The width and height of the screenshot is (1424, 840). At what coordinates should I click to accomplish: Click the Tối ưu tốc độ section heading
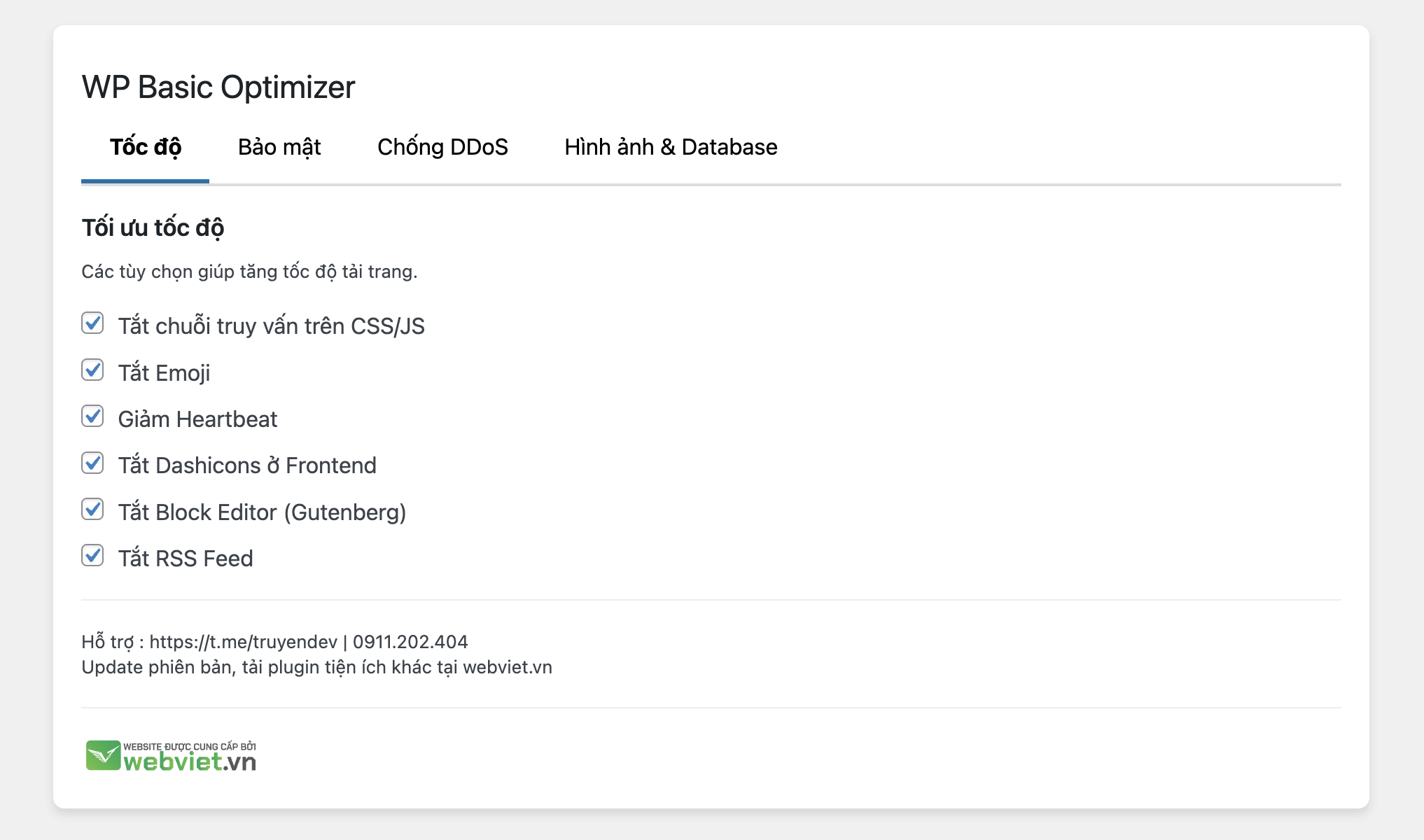[x=153, y=228]
